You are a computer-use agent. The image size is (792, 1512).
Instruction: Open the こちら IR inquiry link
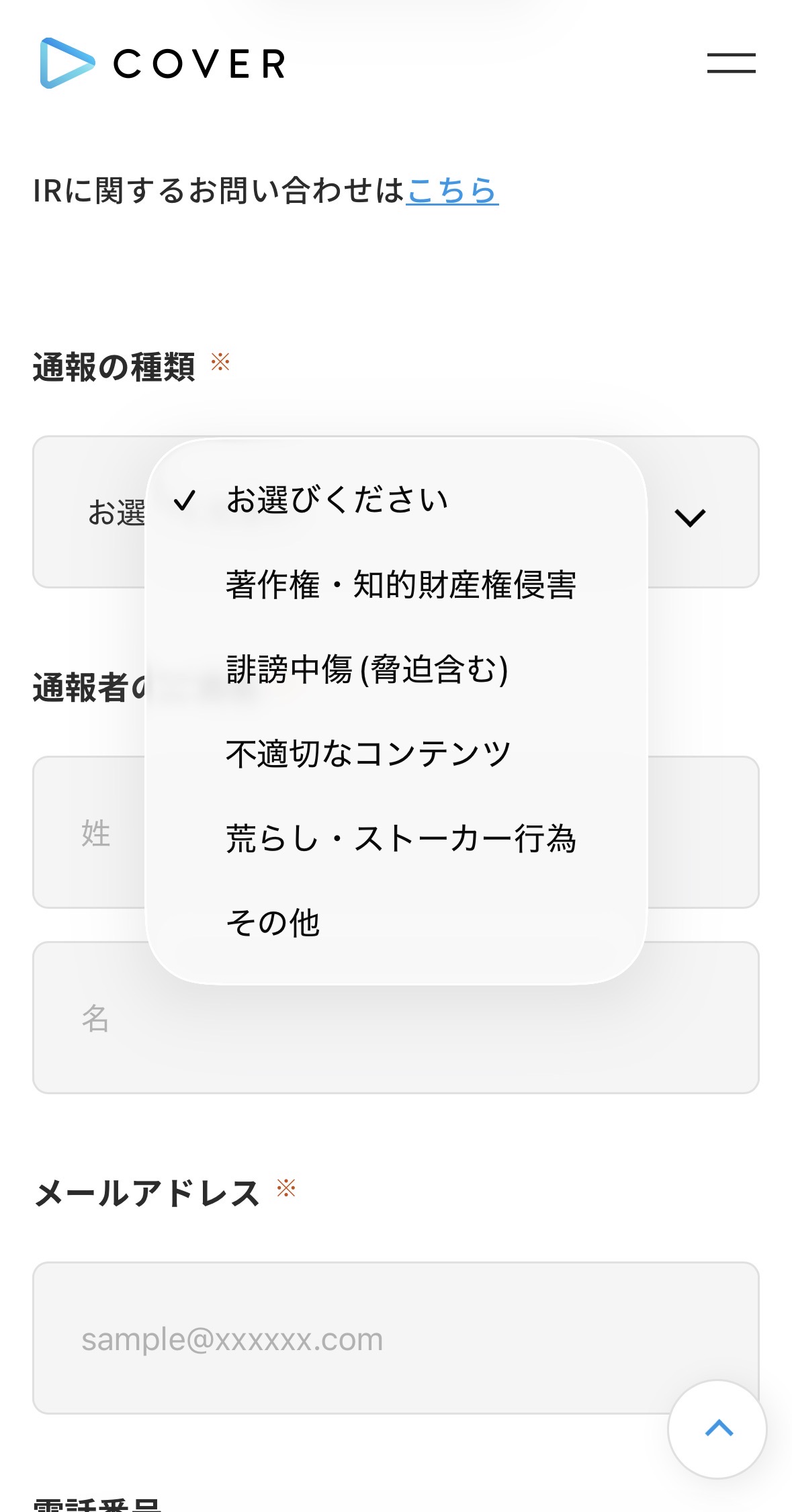pos(452,191)
